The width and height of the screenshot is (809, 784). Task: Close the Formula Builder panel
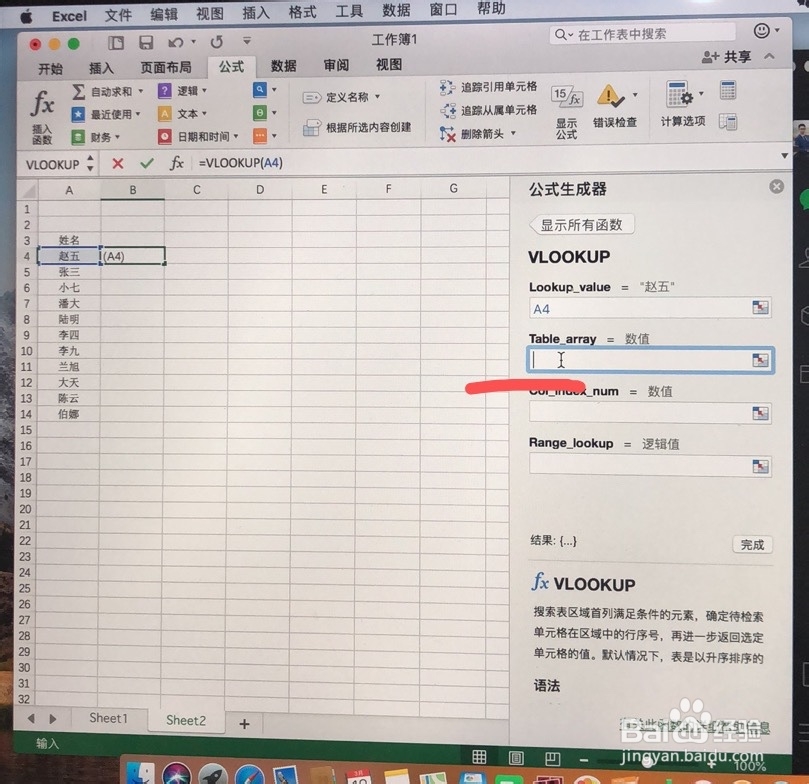click(x=776, y=187)
